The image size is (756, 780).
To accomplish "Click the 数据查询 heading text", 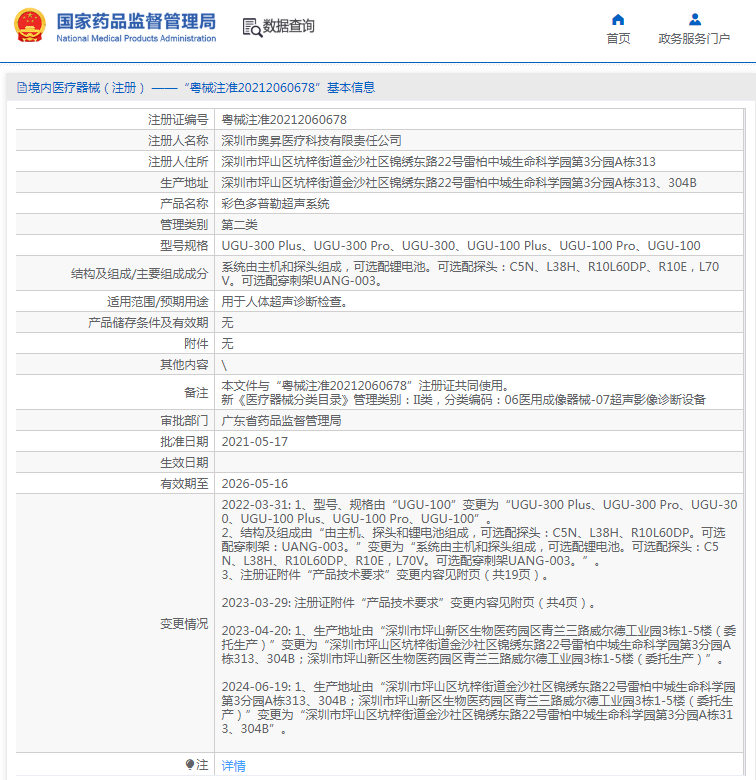I will pyautogui.click(x=288, y=26).
